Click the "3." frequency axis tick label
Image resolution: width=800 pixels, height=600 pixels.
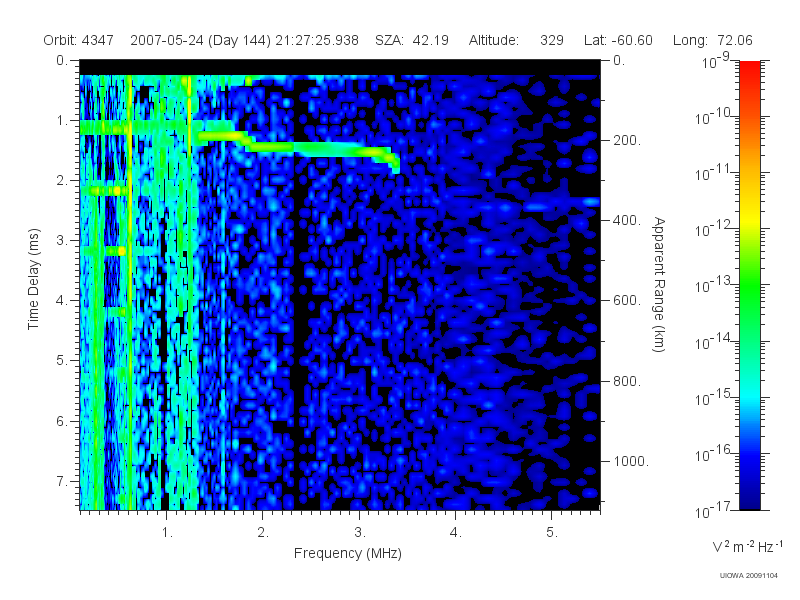pyautogui.click(x=360, y=532)
